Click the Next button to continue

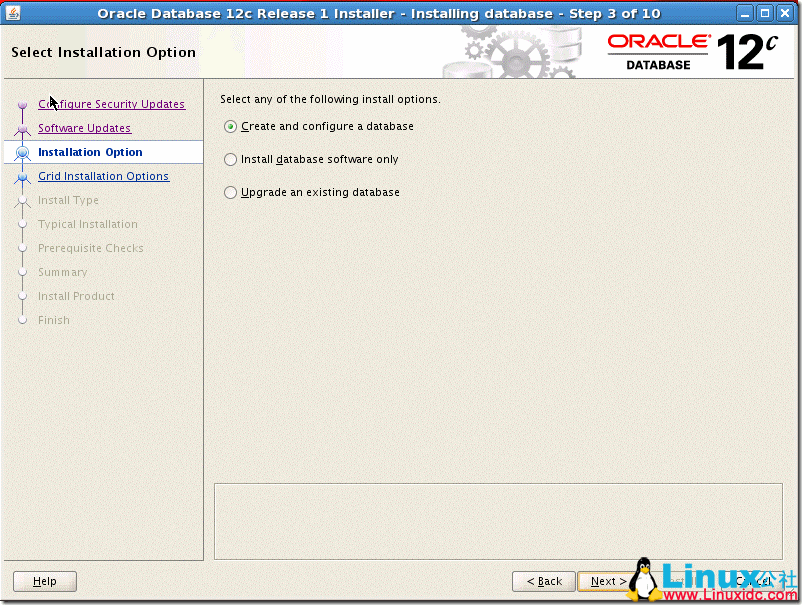606,581
